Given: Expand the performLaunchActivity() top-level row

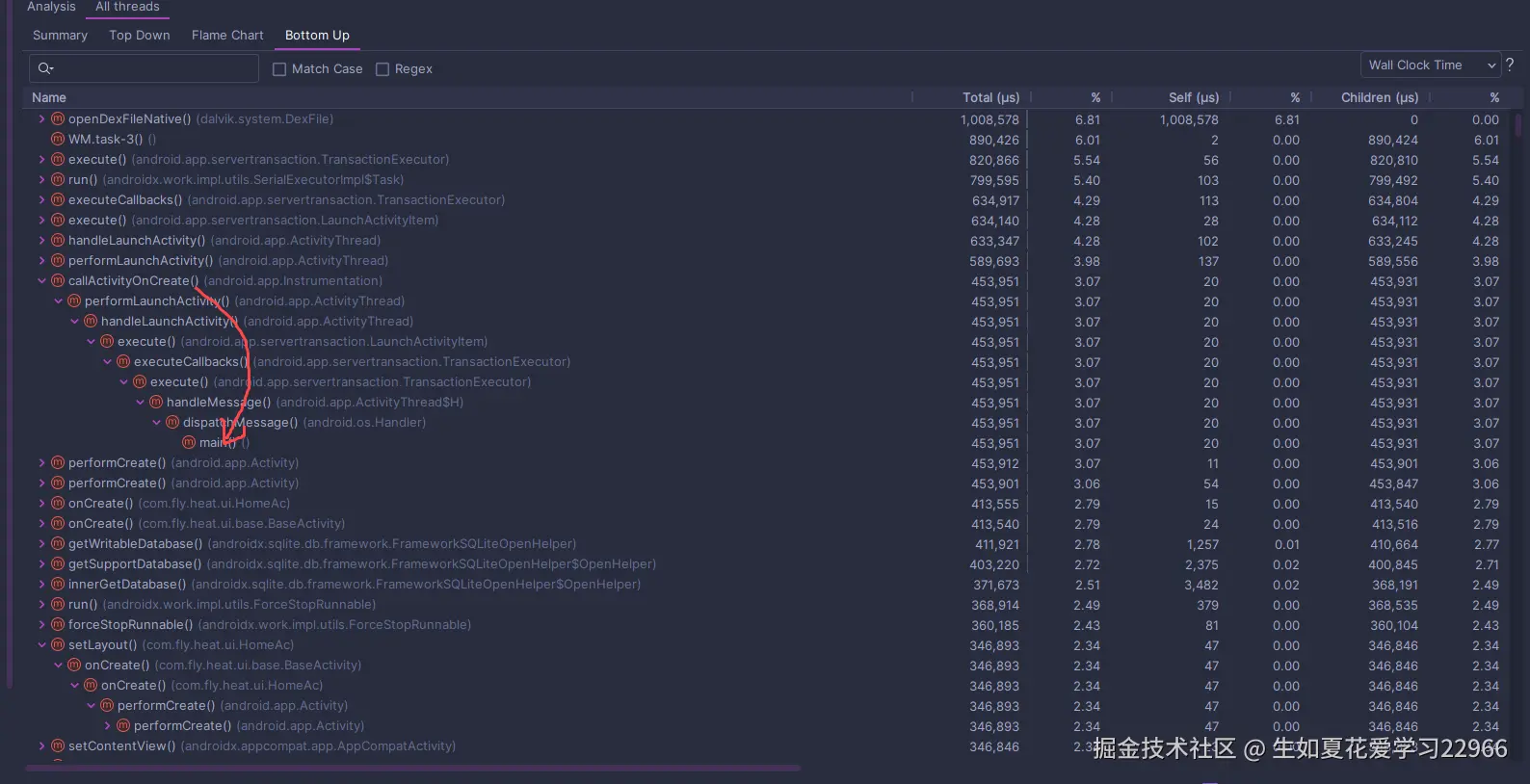Looking at the screenshot, I should coord(41,261).
